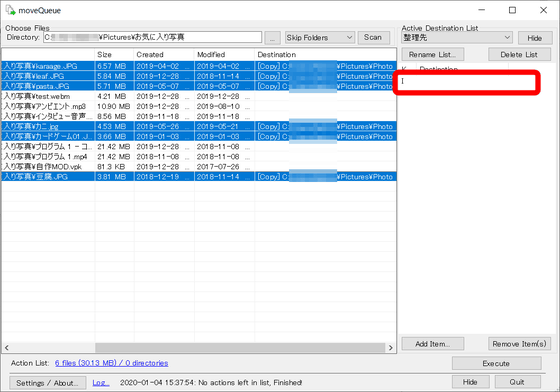Select the インタビュー音声 file row
The width and height of the screenshot is (560, 392).
(x=199, y=116)
